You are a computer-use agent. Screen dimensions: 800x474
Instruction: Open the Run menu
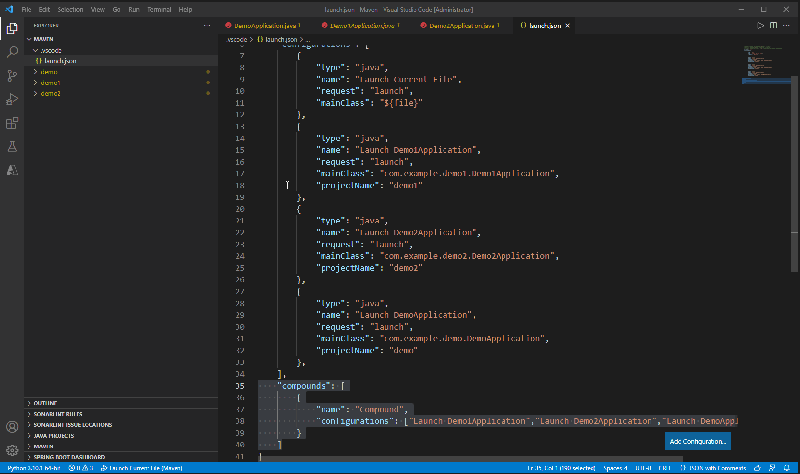tap(134, 9)
